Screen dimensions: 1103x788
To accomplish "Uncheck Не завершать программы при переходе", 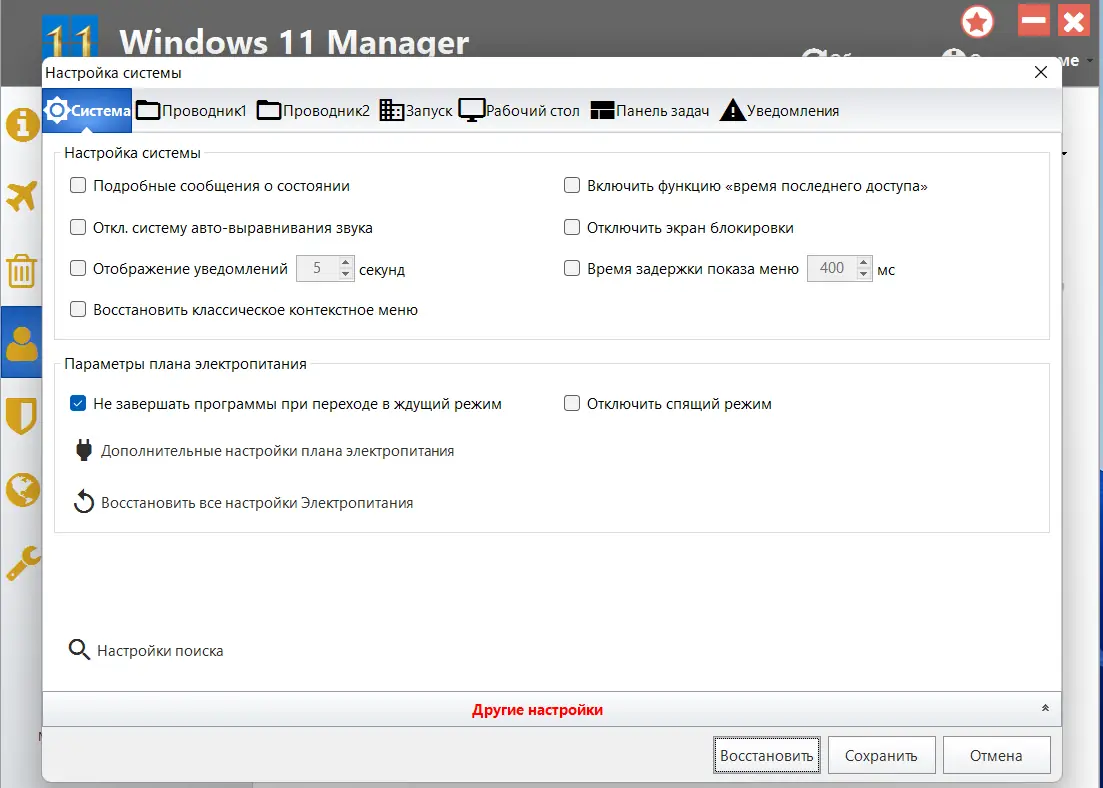I will (78, 403).
